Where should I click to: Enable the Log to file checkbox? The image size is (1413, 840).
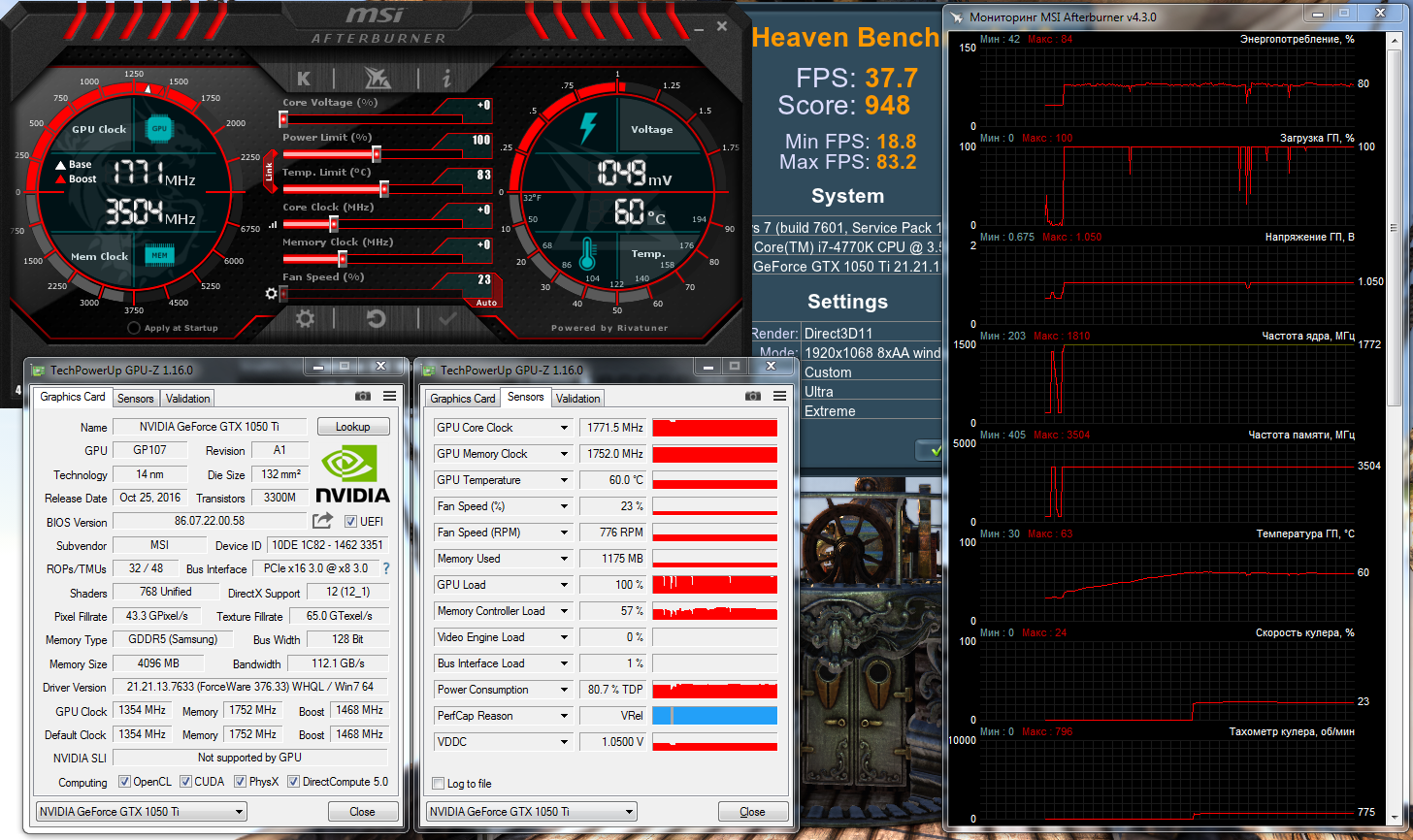coord(438,784)
